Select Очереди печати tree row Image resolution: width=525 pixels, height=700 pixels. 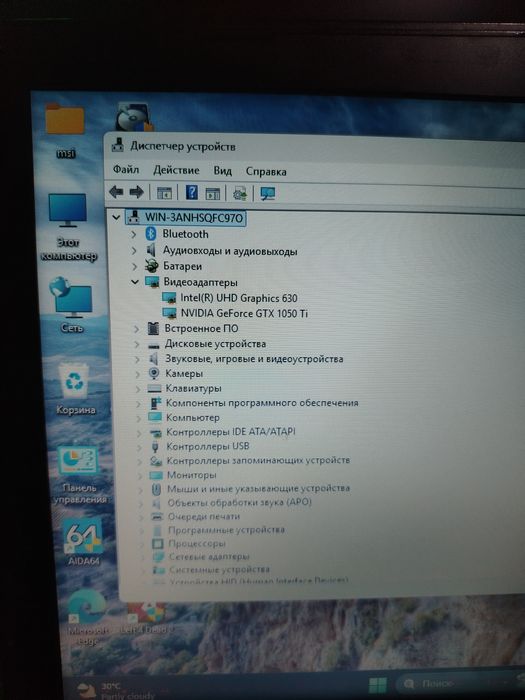[x=204, y=517]
